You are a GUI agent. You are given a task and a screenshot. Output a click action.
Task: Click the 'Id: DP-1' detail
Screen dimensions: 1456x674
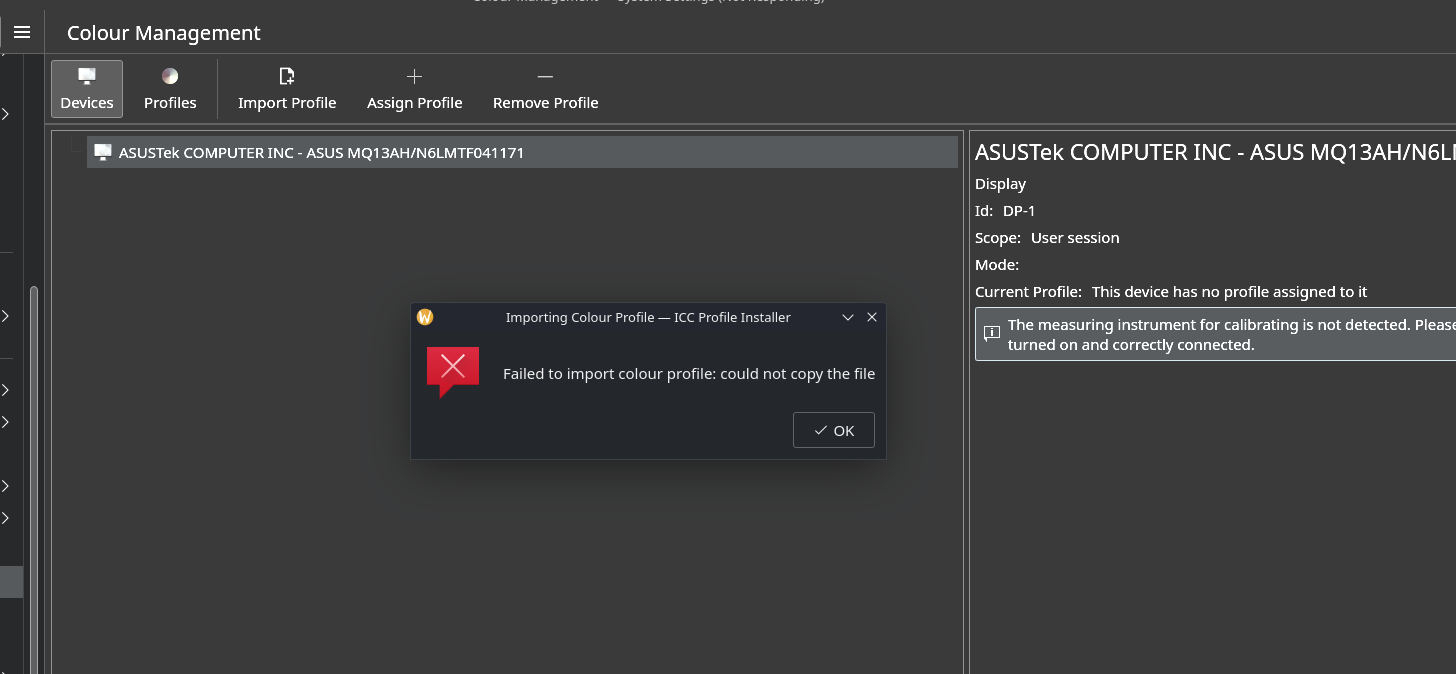(x=1005, y=211)
